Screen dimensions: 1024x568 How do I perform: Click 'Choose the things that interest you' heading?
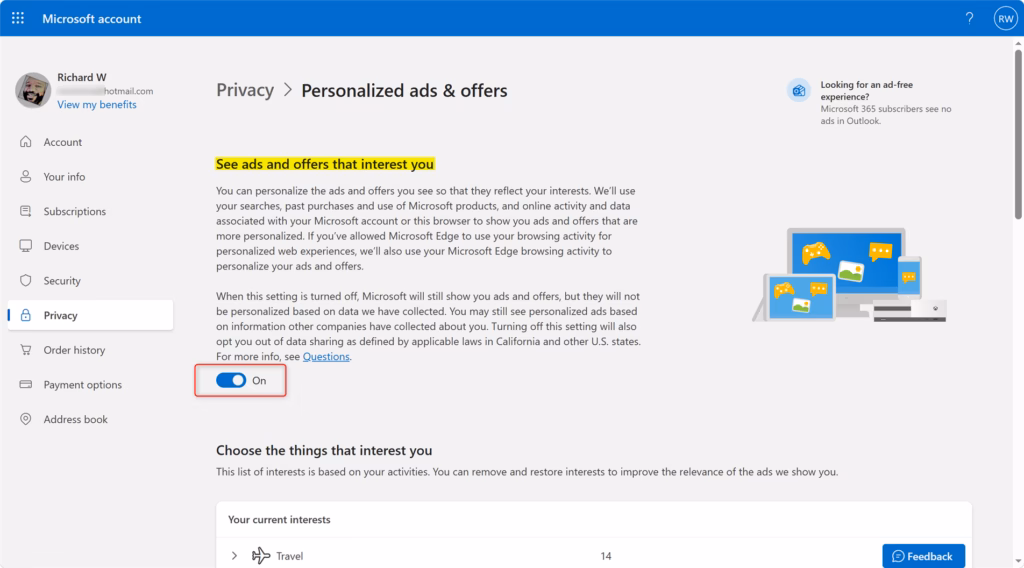coord(324,450)
